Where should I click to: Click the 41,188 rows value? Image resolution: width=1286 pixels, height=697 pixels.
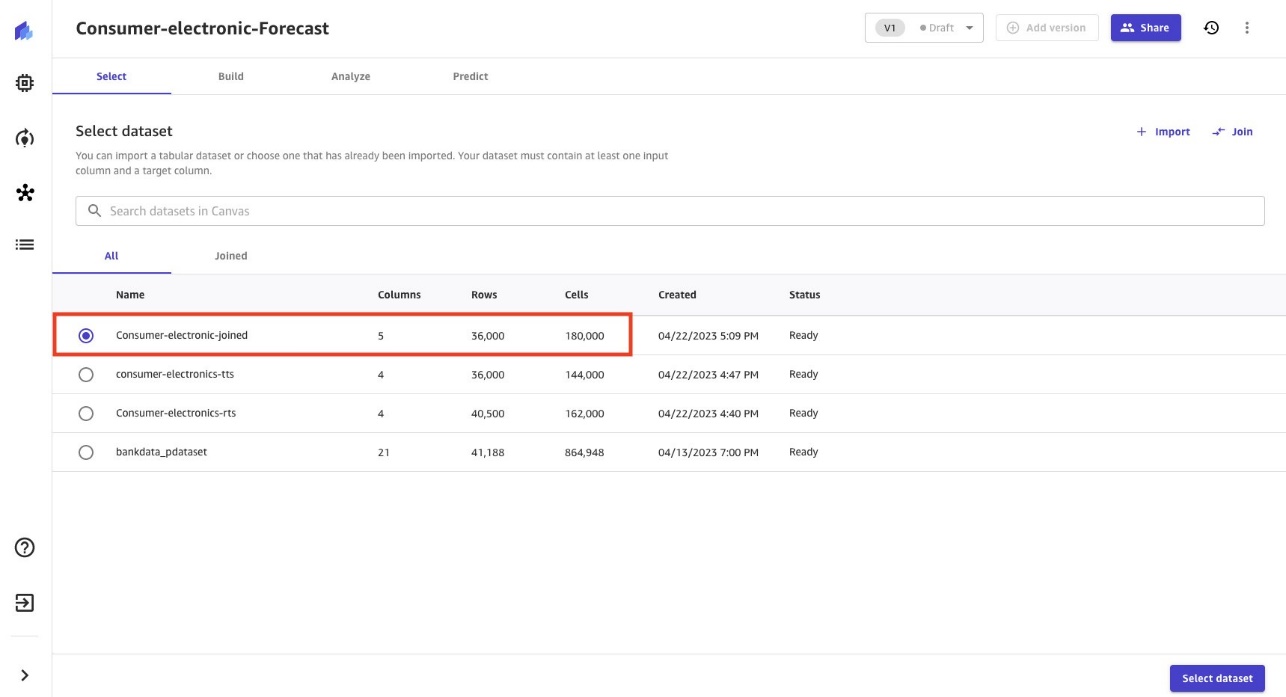(488, 452)
